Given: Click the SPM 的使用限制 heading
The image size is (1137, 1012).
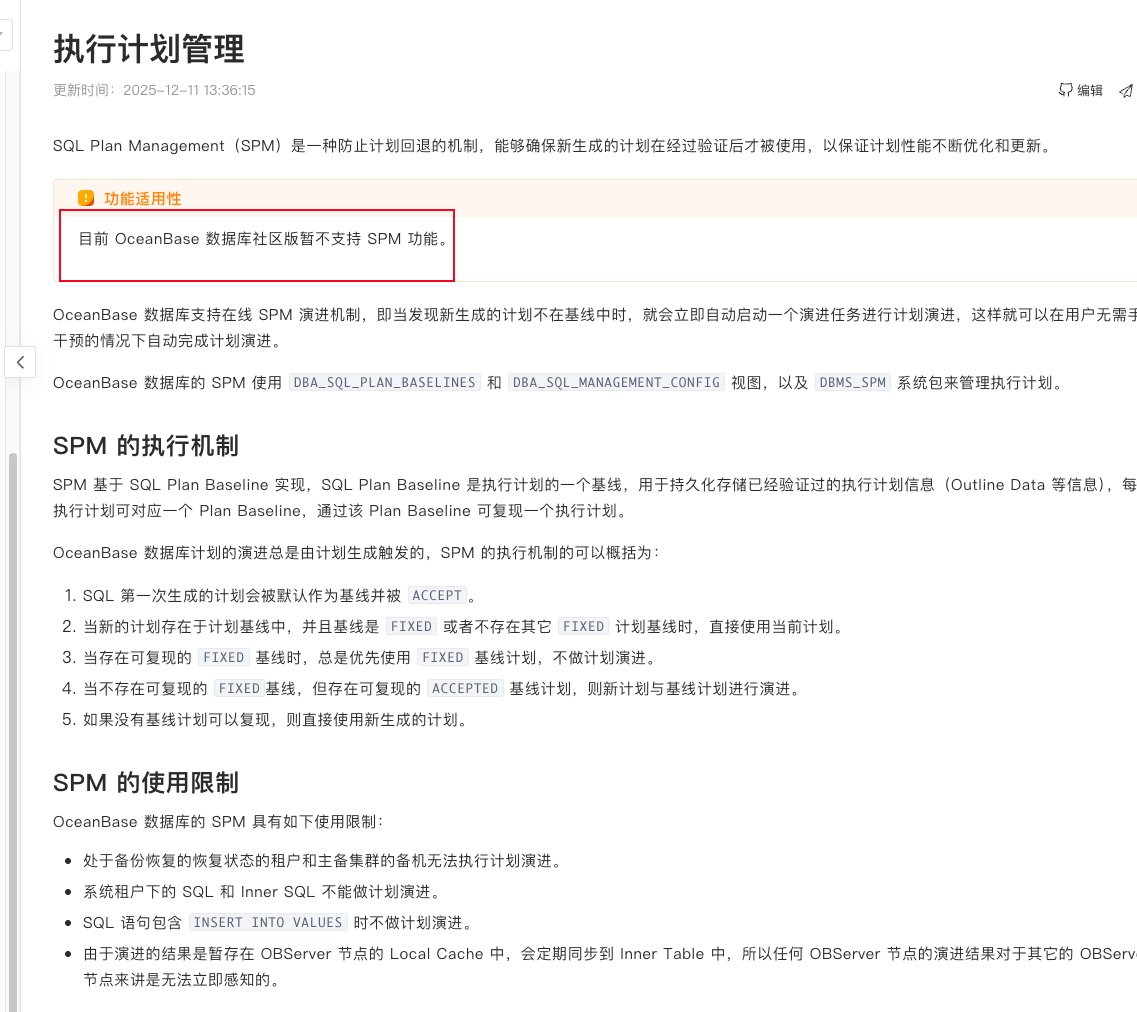Looking at the screenshot, I should click(x=146, y=782).
